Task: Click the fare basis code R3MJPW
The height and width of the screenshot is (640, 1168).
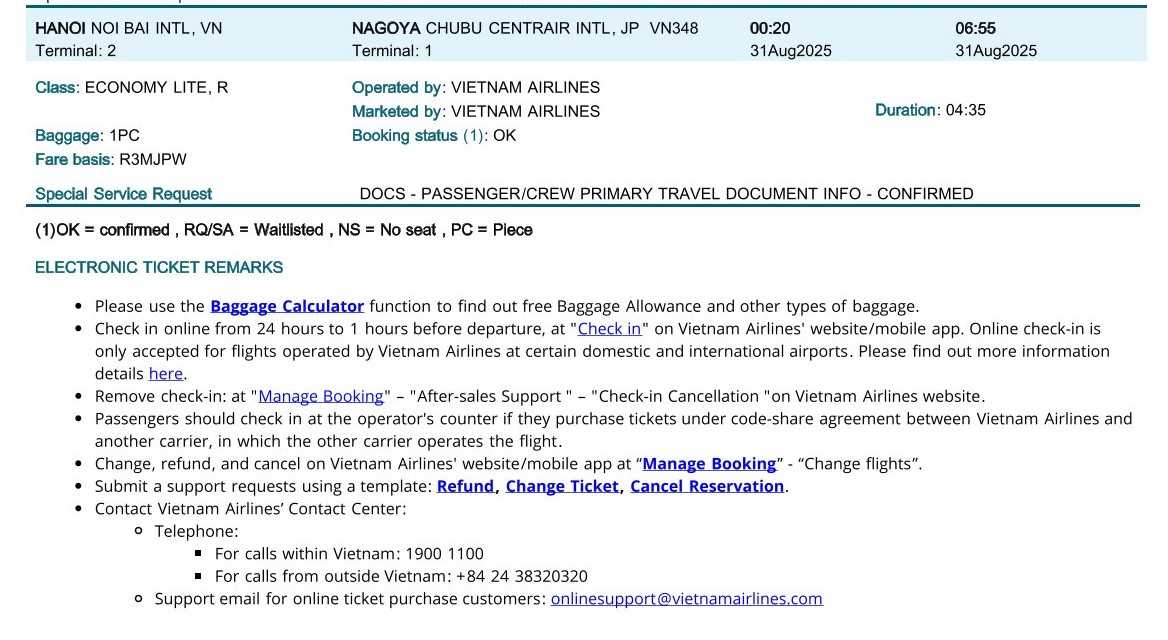Action: (153, 159)
